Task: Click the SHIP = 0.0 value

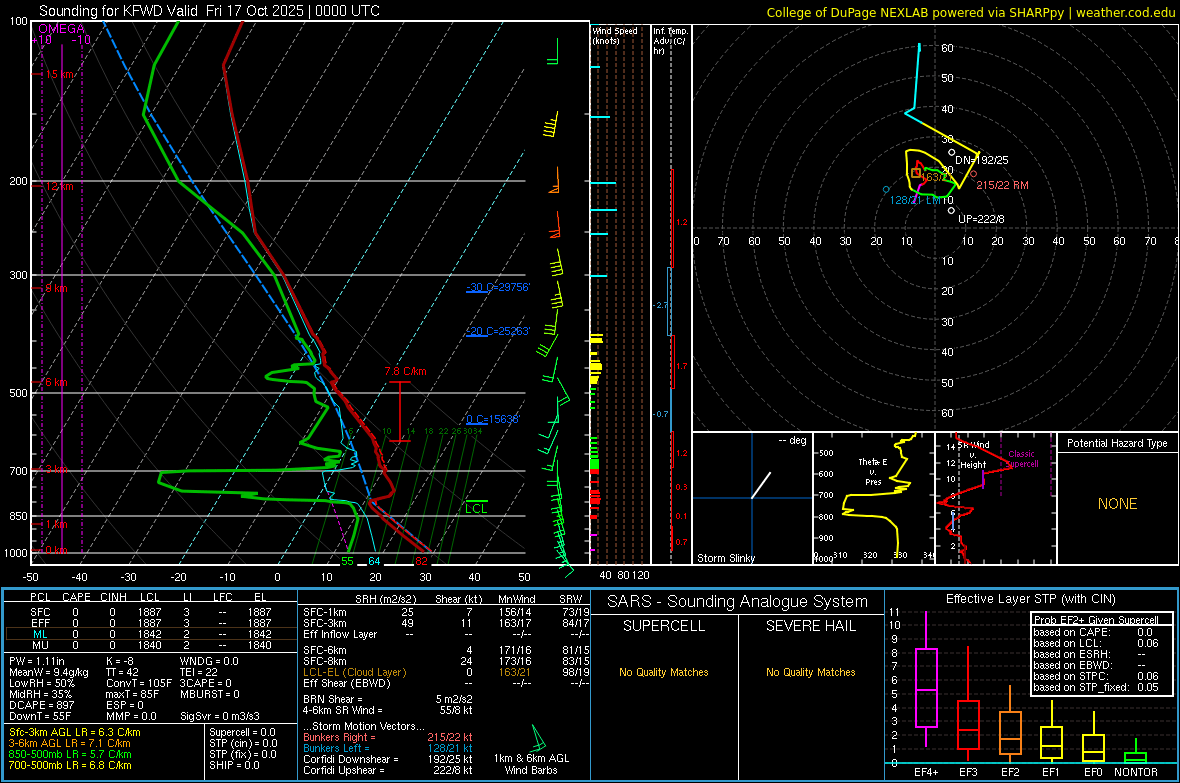Action: tap(234, 765)
